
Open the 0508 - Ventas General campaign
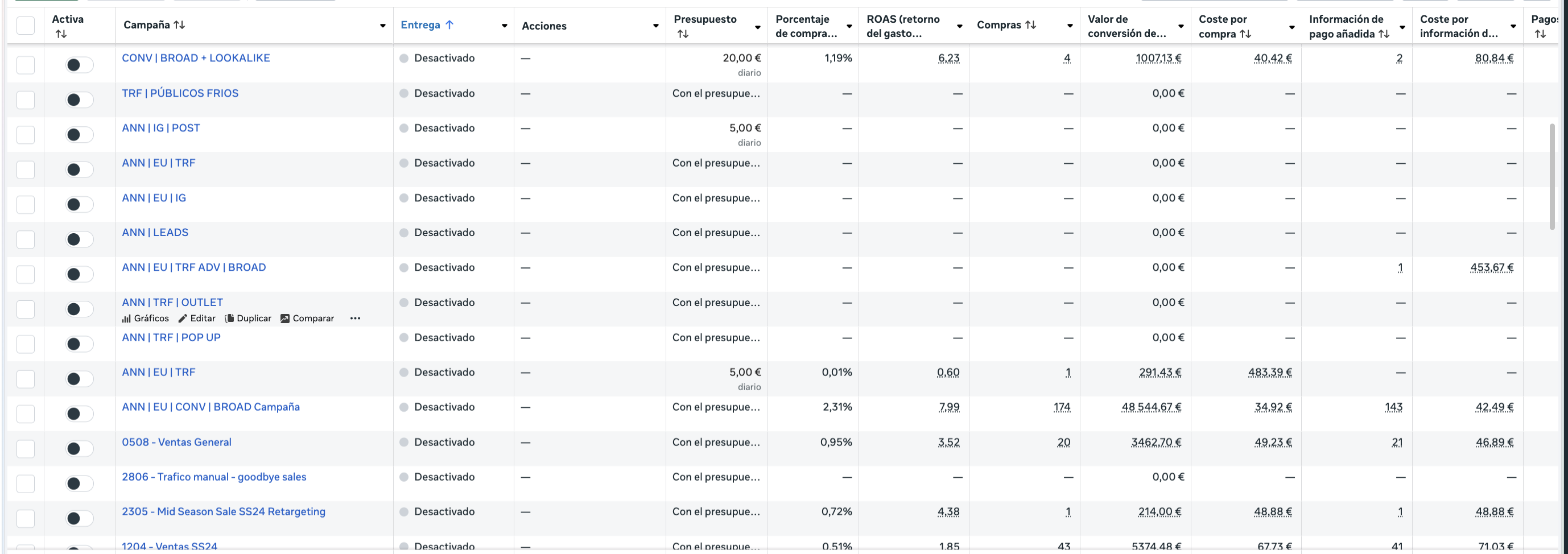[x=176, y=442]
